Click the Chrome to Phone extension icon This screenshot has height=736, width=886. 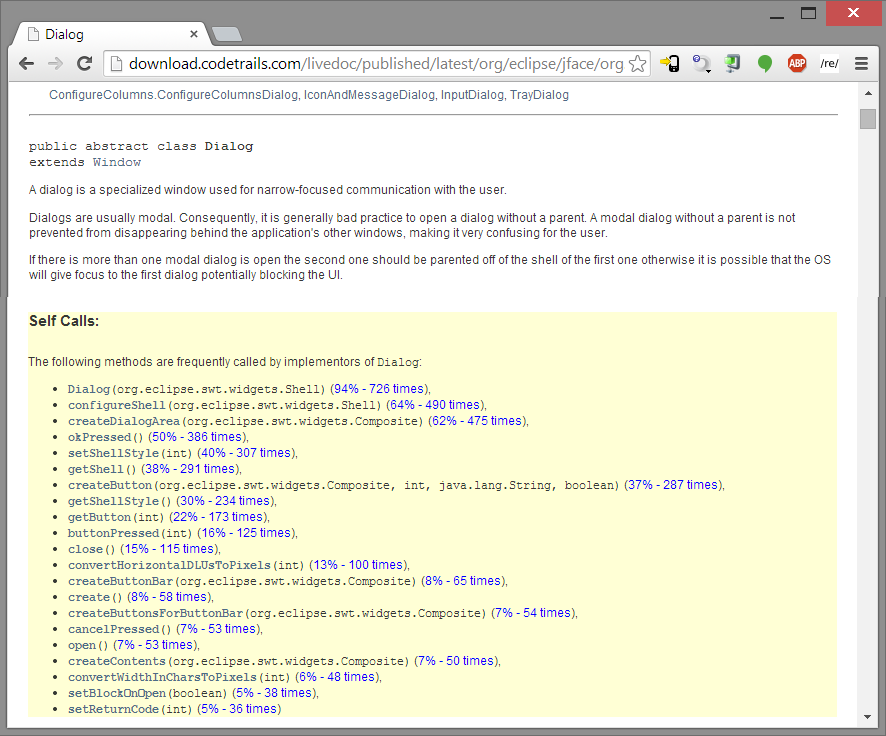tap(670, 64)
